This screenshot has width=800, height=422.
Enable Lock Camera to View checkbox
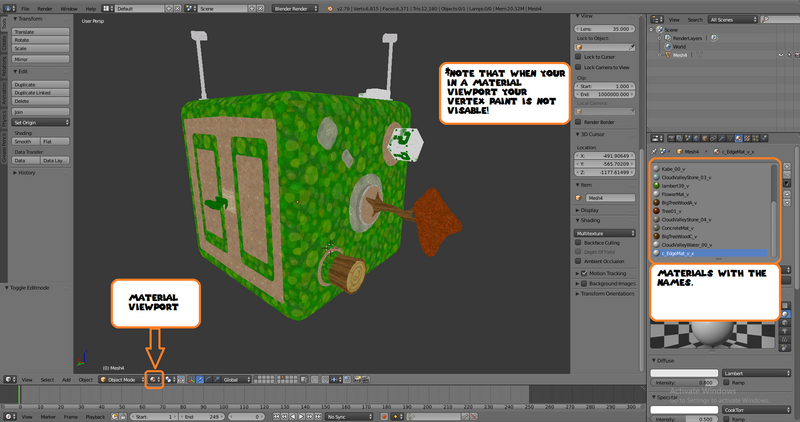[578, 67]
